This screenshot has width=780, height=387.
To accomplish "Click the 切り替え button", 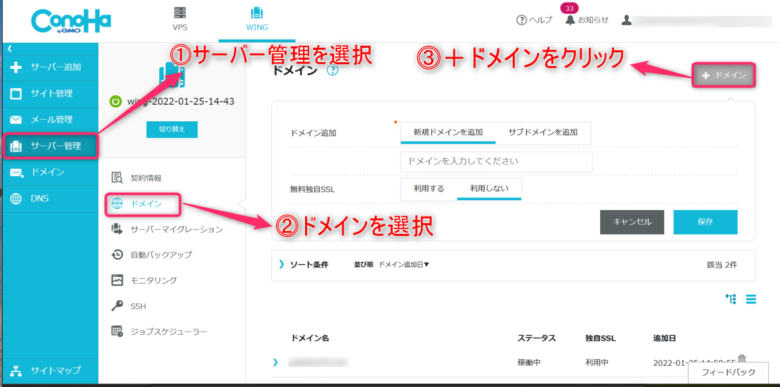I will tap(172, 129).
